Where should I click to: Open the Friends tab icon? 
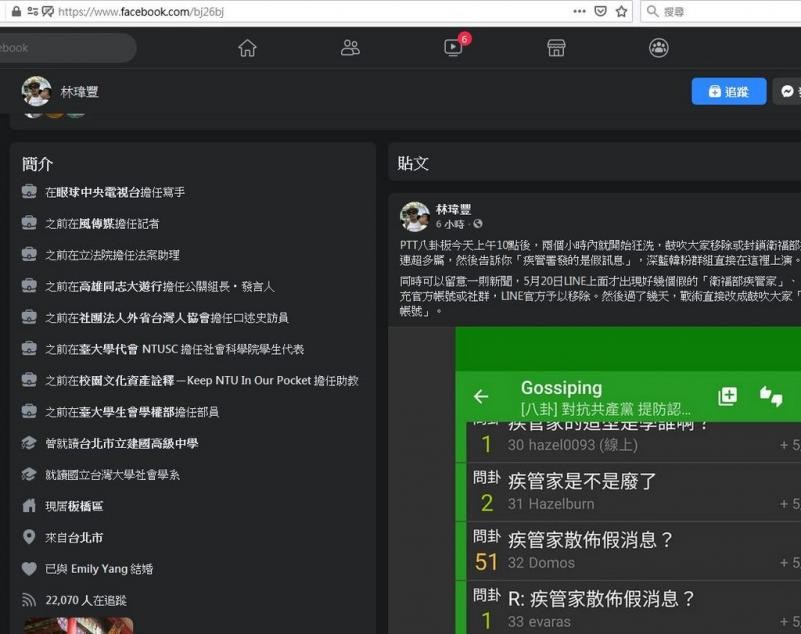point(350,48)
